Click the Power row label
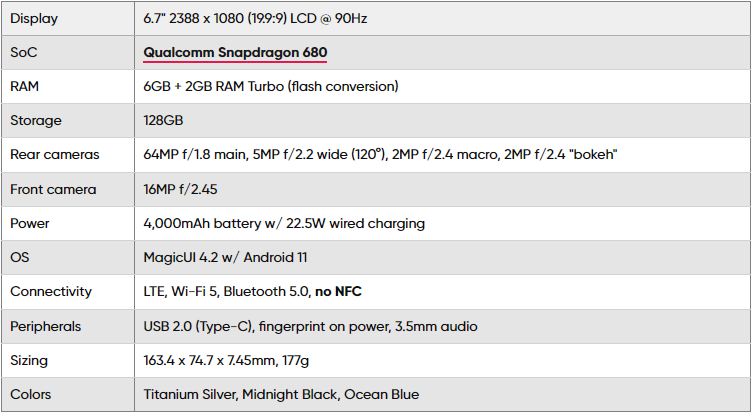This screenshot has width=754, height=412. tap(31, 223)
